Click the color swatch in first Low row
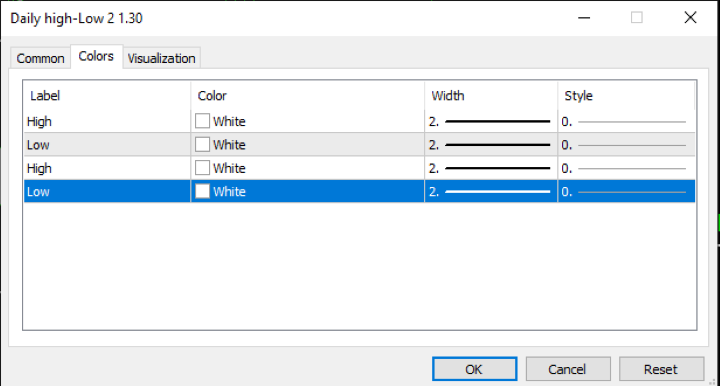The image size is (720, 386). click(202, 145)
